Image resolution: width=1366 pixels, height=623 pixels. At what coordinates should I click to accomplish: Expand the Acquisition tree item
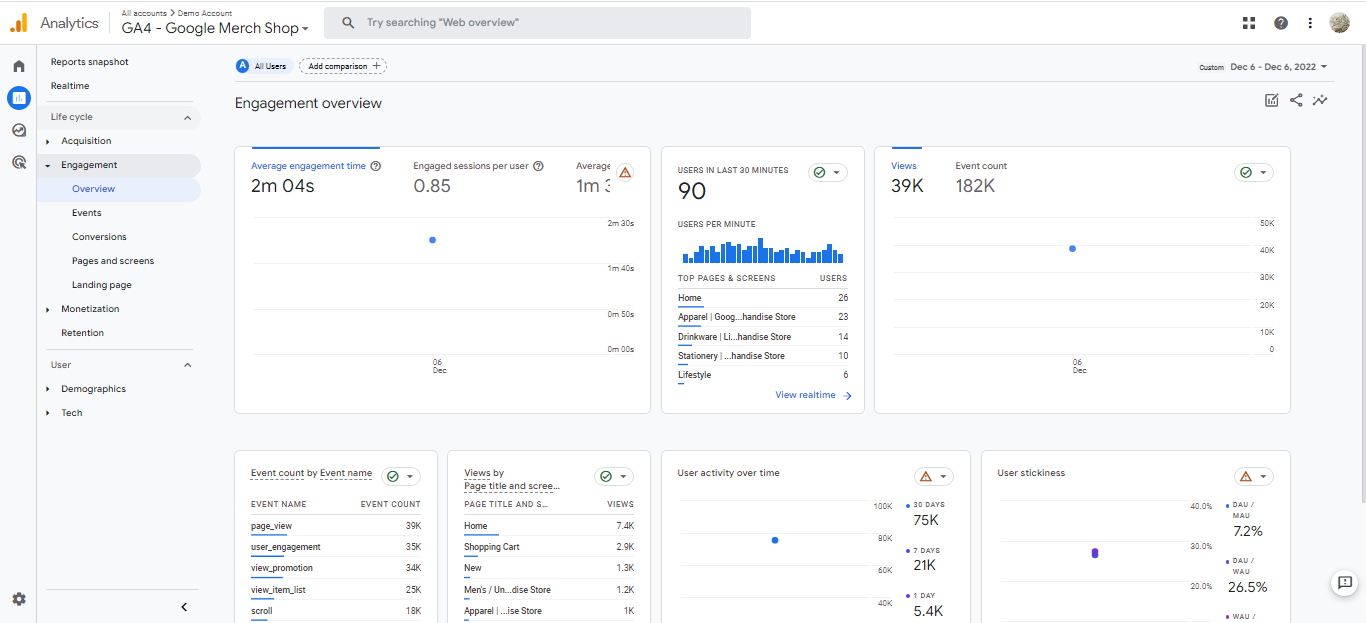[48, 141]
